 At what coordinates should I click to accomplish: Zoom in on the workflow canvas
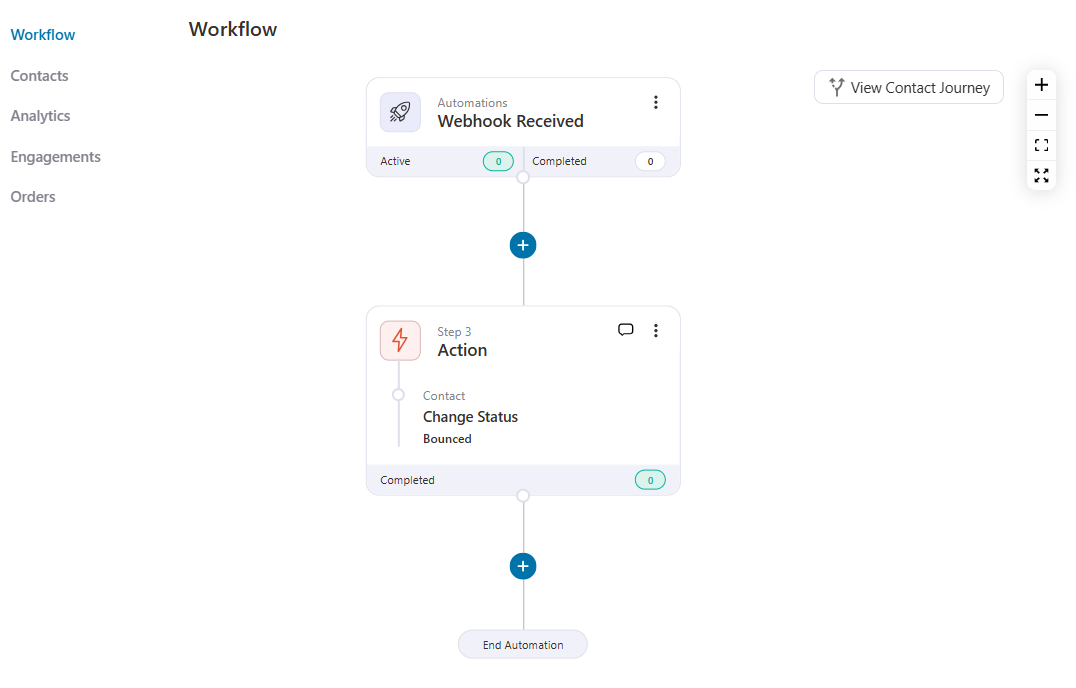[1041, 85]
